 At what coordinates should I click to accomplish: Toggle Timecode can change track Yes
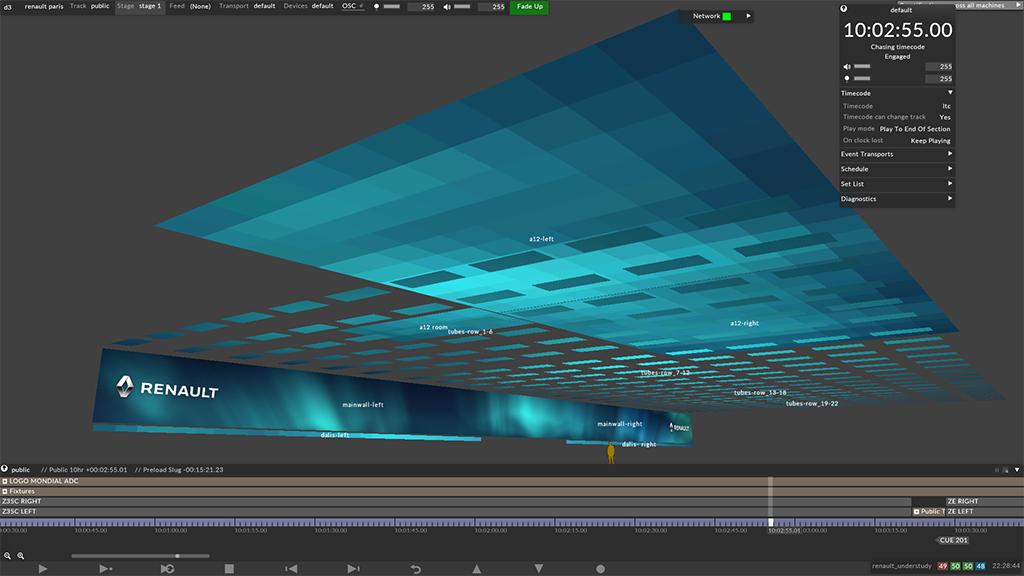(945, 117)
